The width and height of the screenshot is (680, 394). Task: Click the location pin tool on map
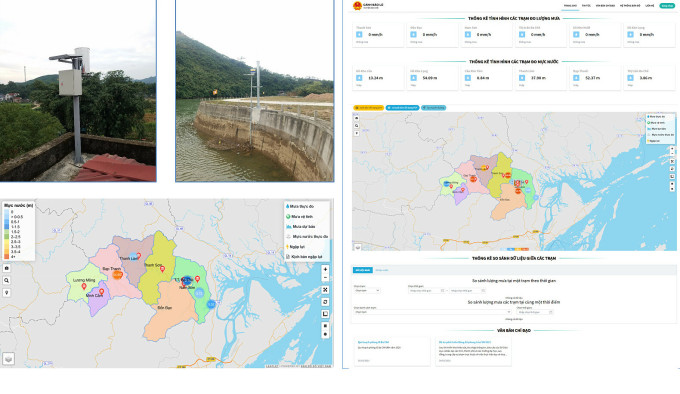point(7,293)
